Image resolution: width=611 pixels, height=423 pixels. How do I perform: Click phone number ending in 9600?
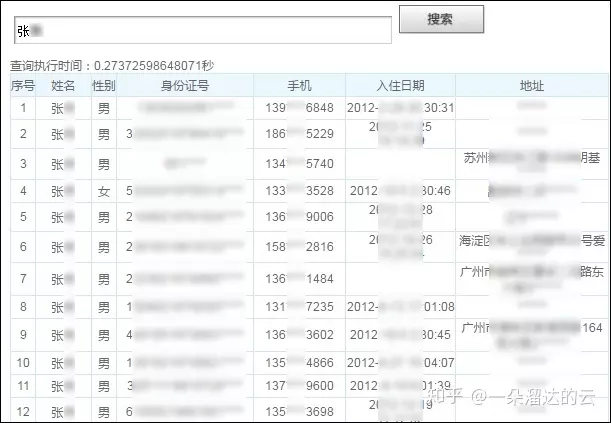[x=299, y=386]
